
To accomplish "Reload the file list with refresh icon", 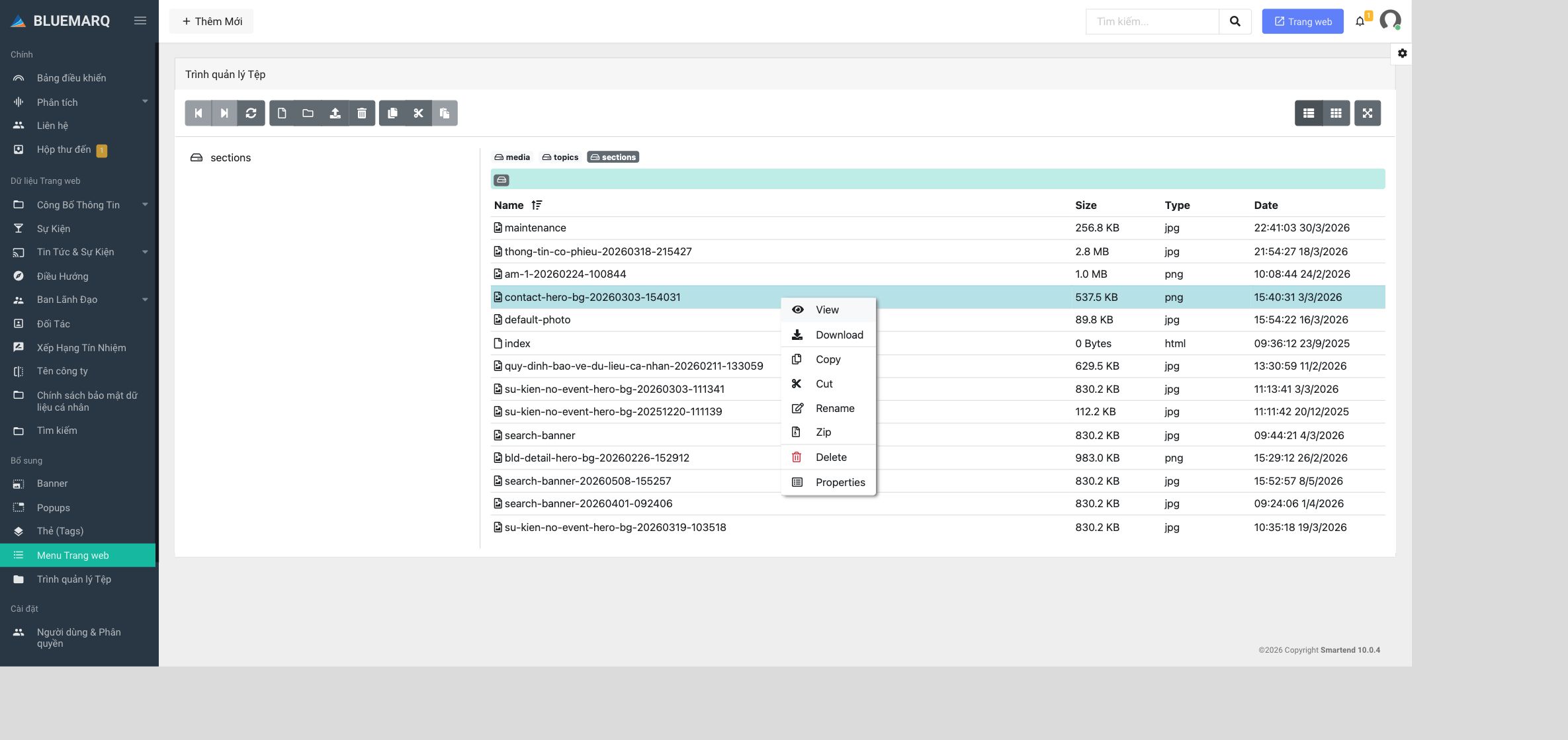I will point(251,113).
